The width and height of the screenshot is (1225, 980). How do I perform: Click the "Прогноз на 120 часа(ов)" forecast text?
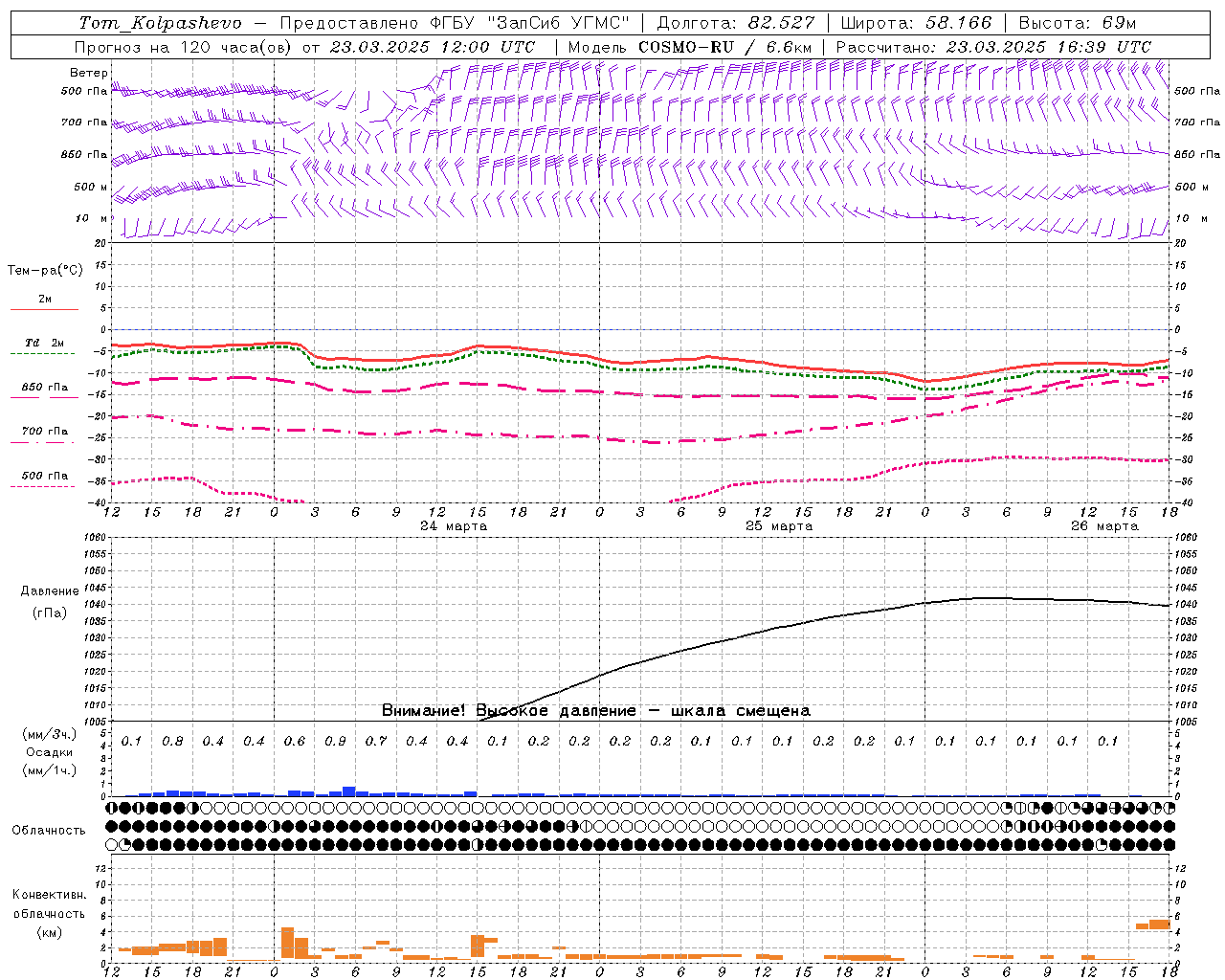[x=184, y=47]
